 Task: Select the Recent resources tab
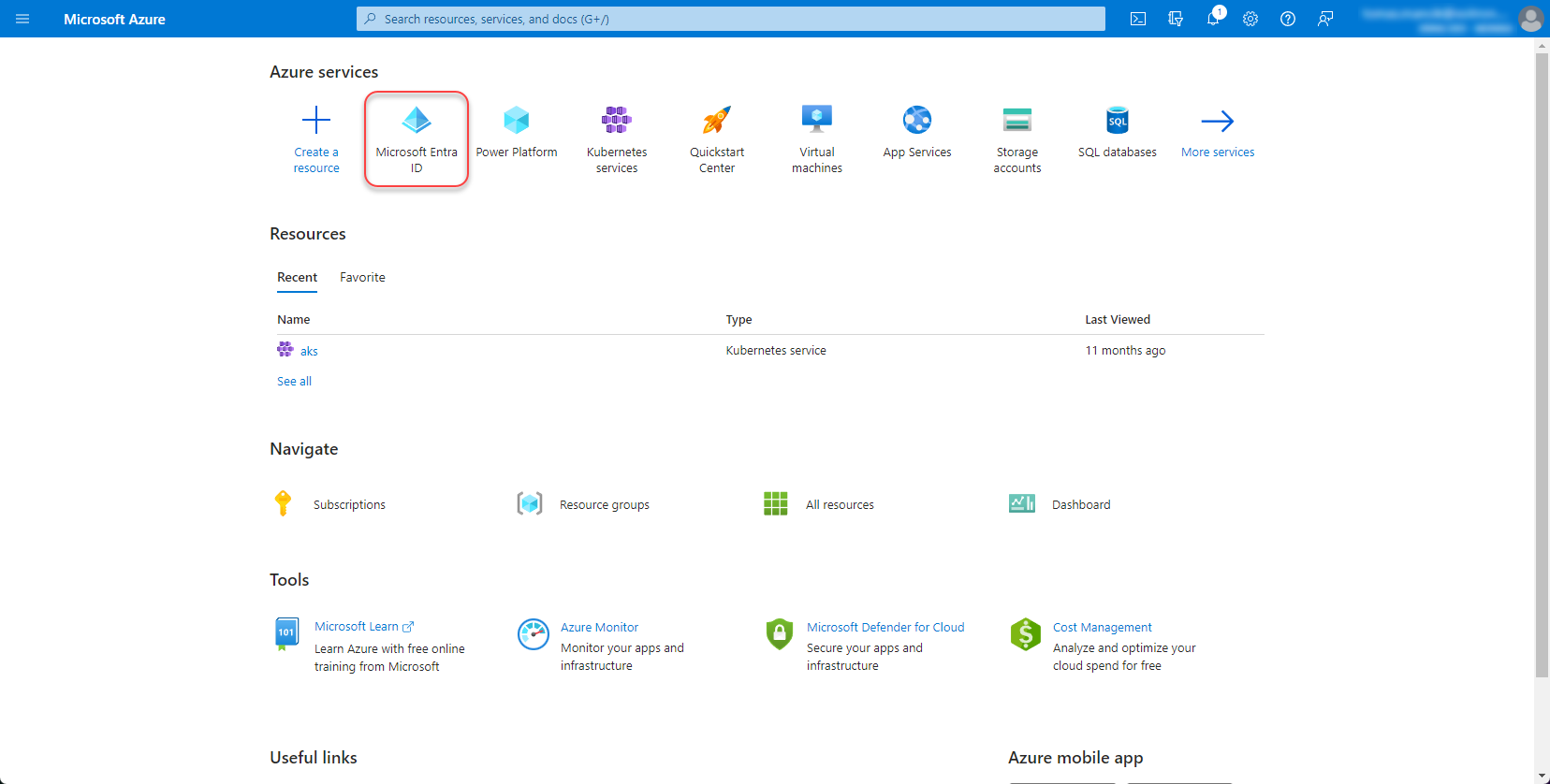point(297,277)
